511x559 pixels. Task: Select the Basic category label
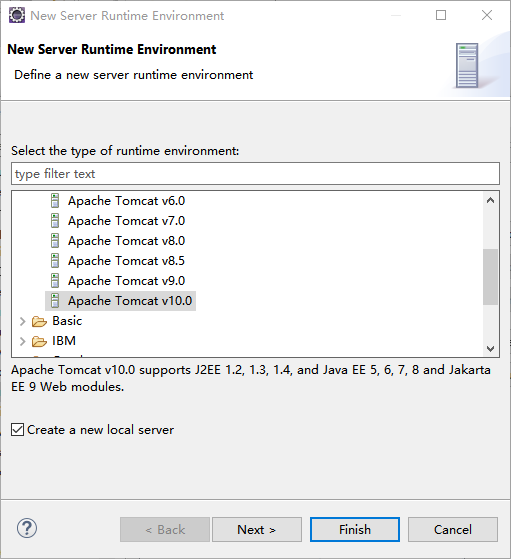point(67,320)
